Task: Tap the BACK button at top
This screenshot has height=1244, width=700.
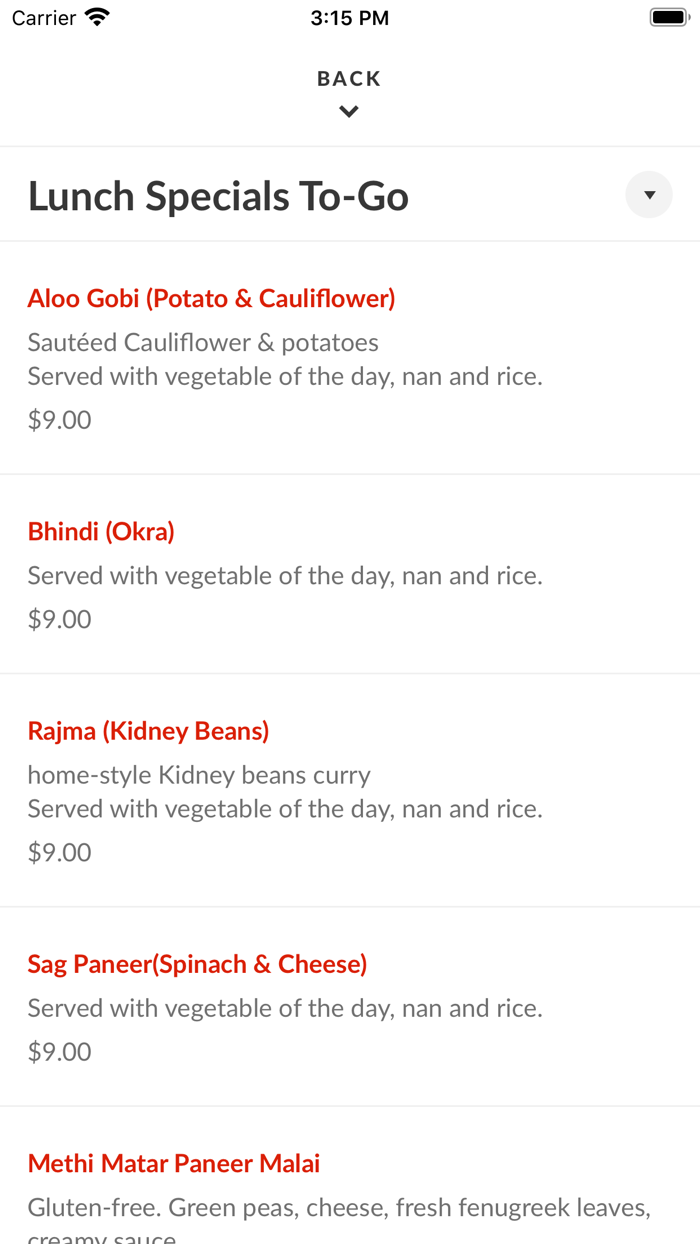Action: (349, 79)
